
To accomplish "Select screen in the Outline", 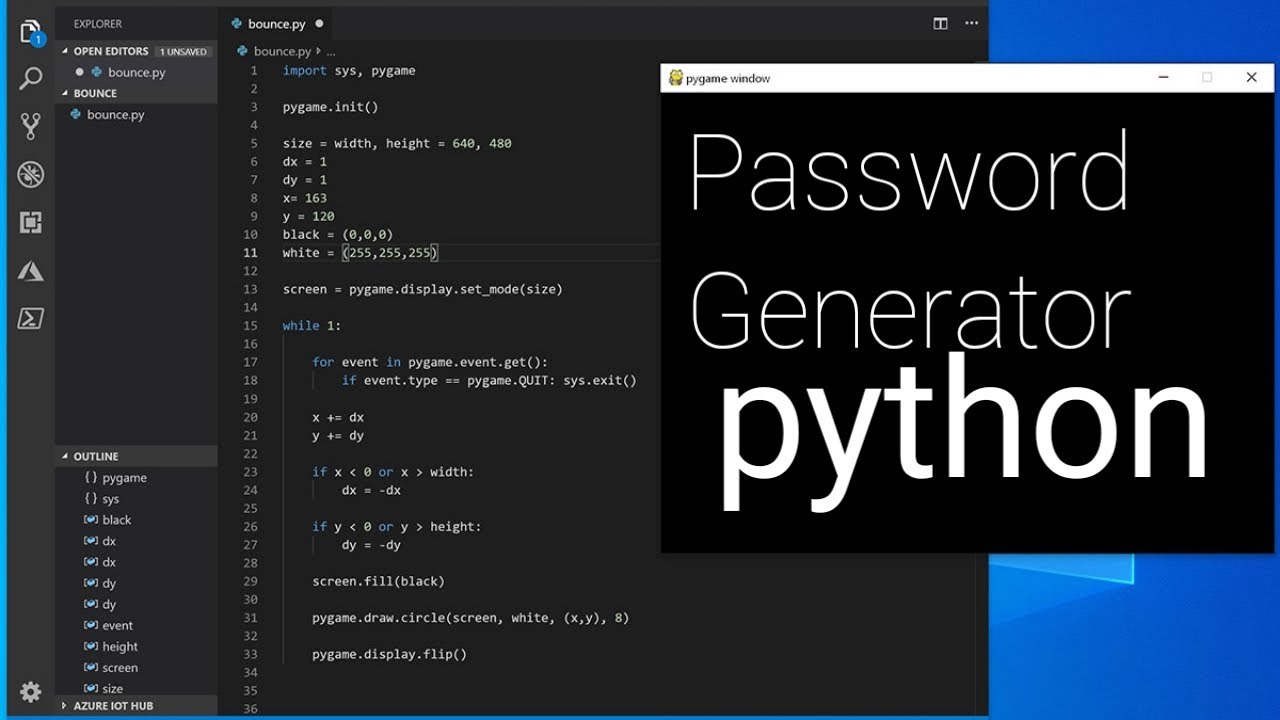I will click(x=120, y=667).
